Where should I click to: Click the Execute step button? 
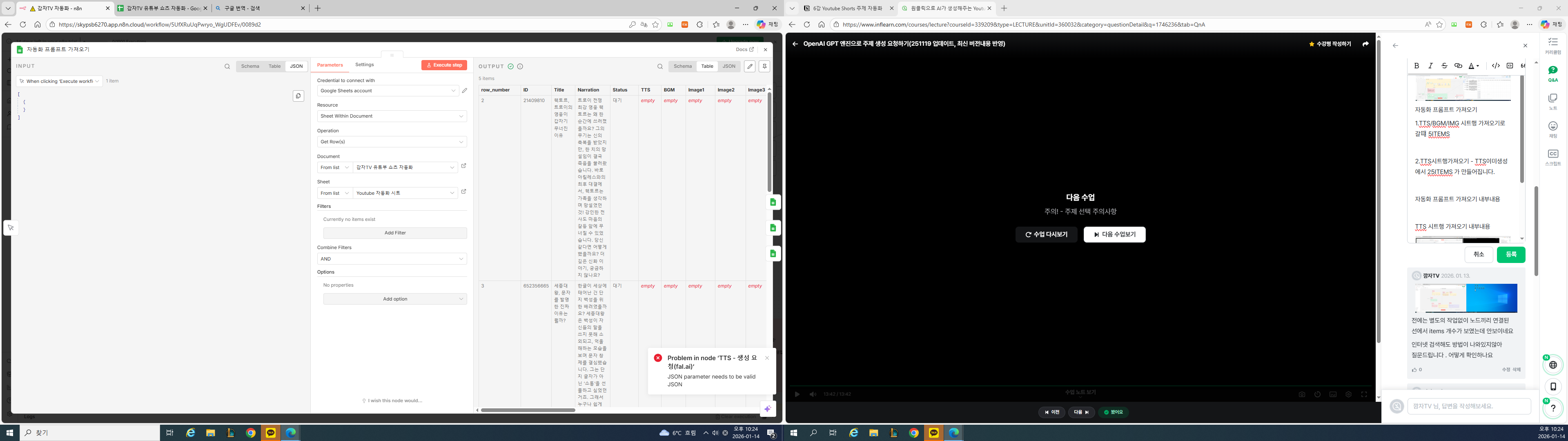(x=444, y=65)
